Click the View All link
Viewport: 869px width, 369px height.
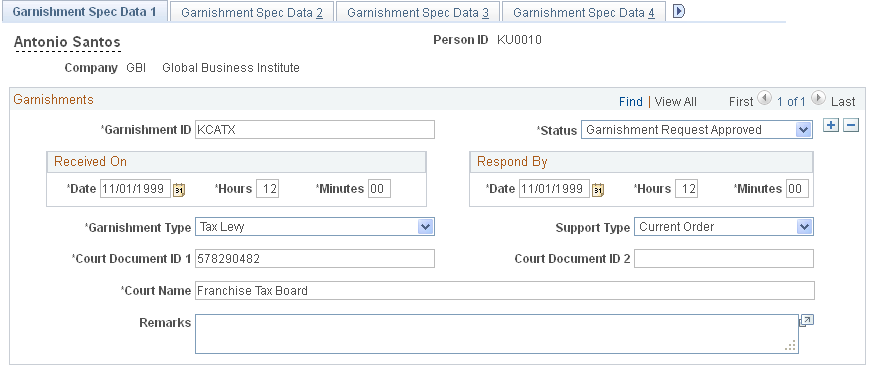click(x=676, y=102)
